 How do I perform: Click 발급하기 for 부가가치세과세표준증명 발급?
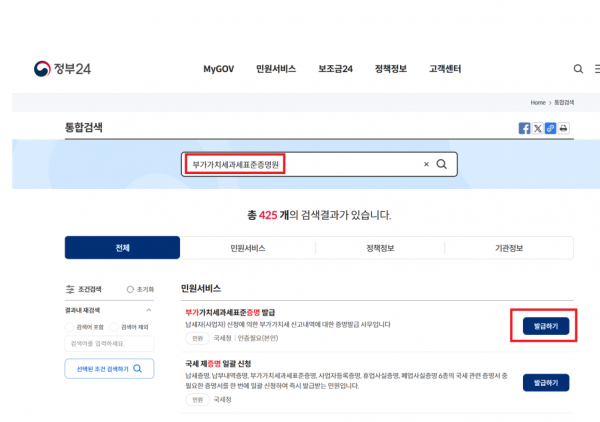[x=545, y=326]
